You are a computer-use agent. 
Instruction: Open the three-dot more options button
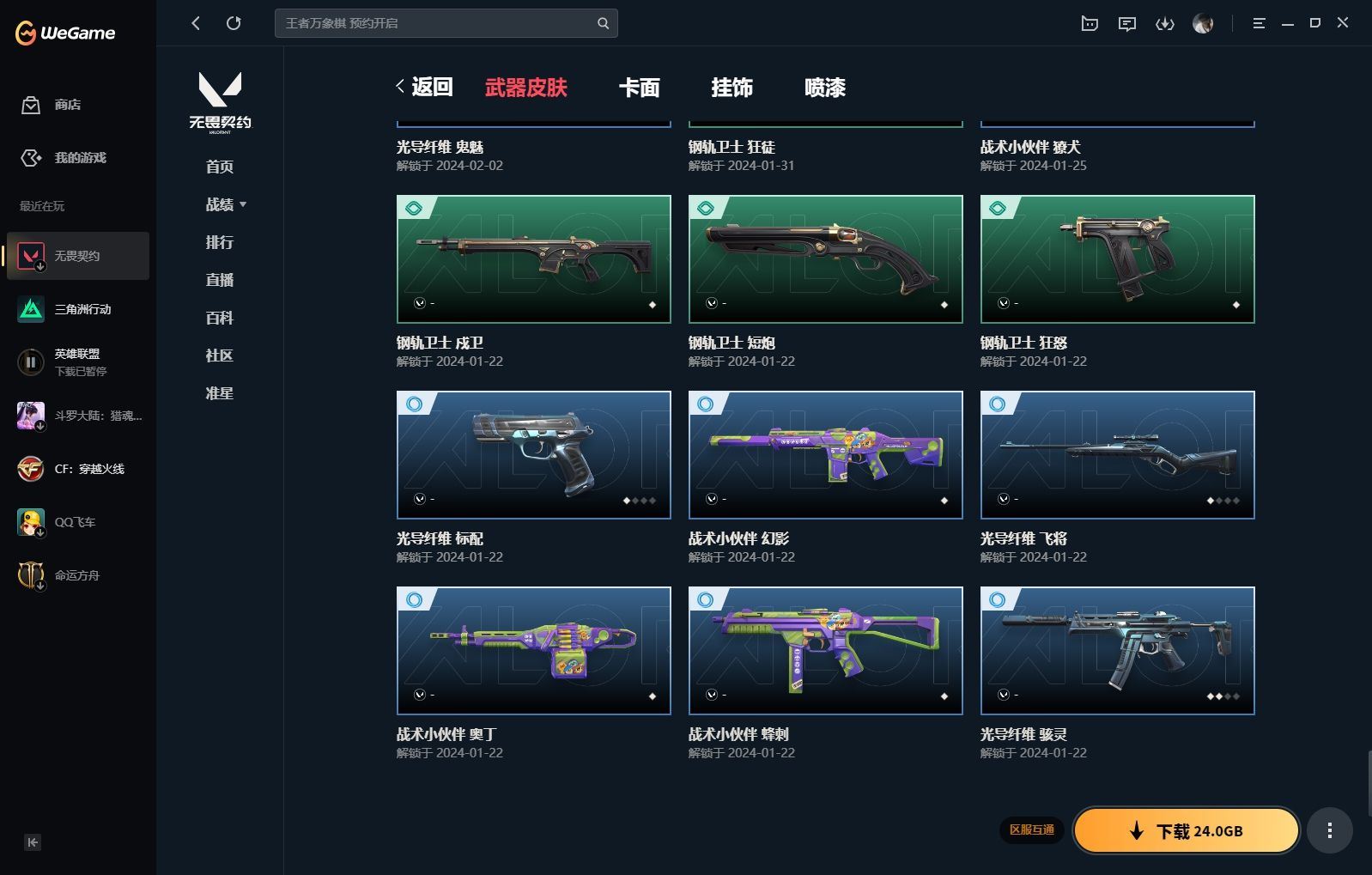(1329, 830)
